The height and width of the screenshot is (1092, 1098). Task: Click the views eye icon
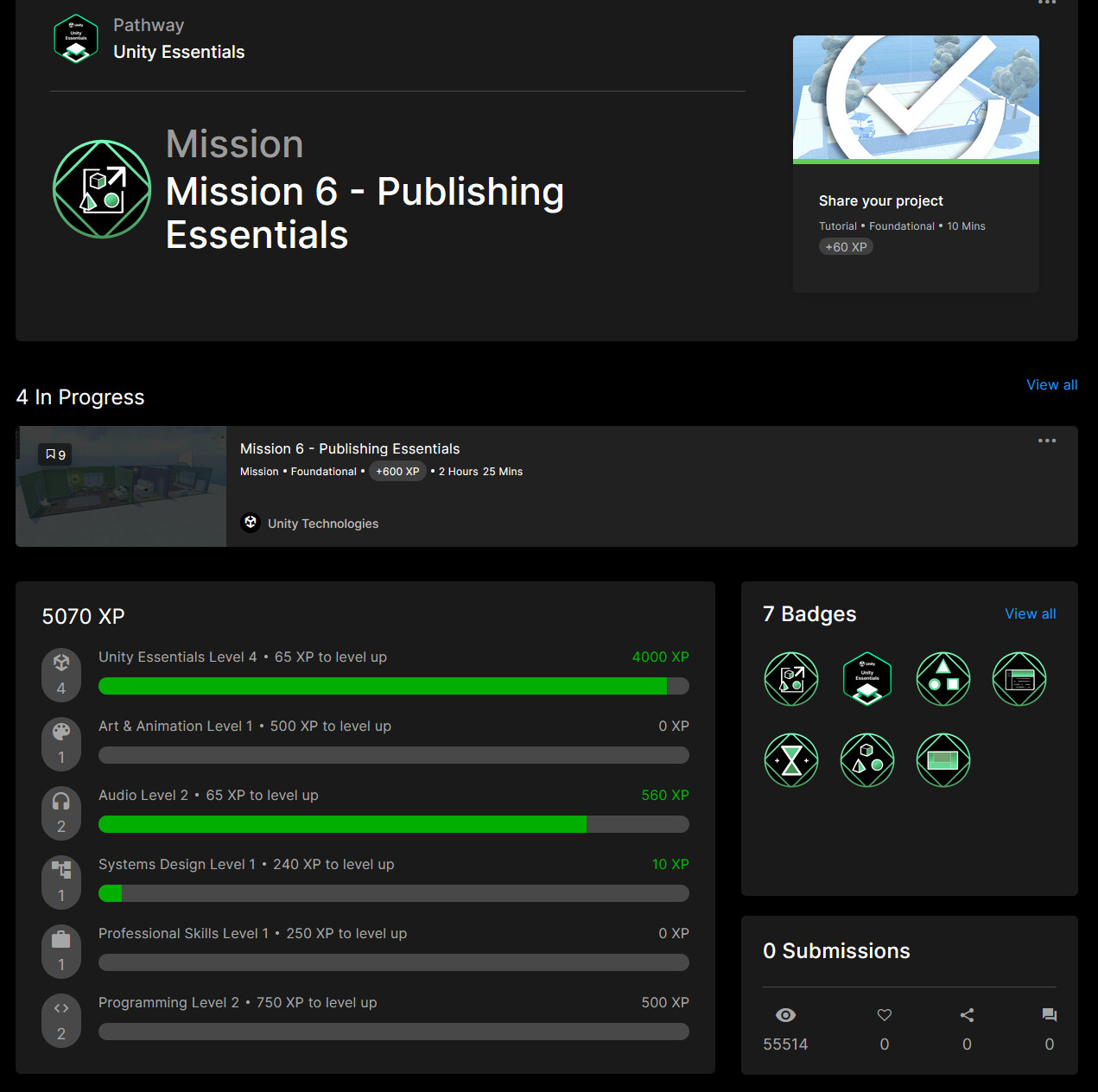[x=785, y=1015]
